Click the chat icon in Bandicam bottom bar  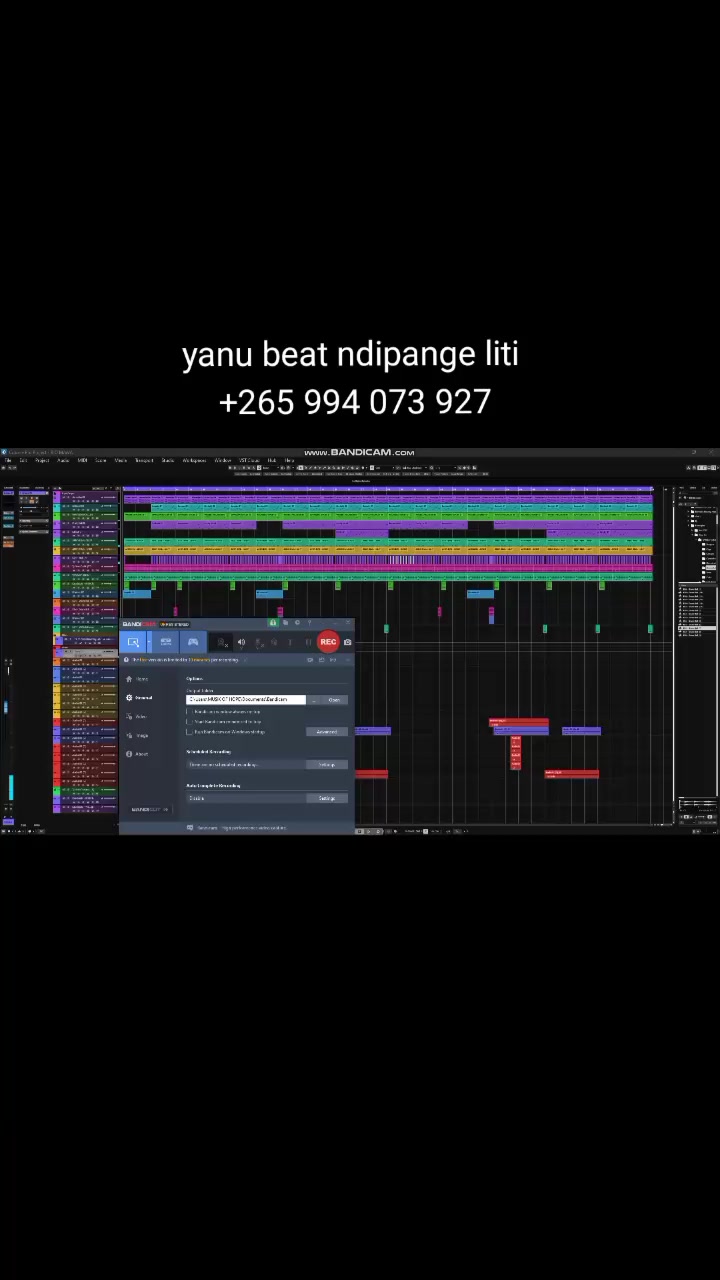[x=190, y=828]
